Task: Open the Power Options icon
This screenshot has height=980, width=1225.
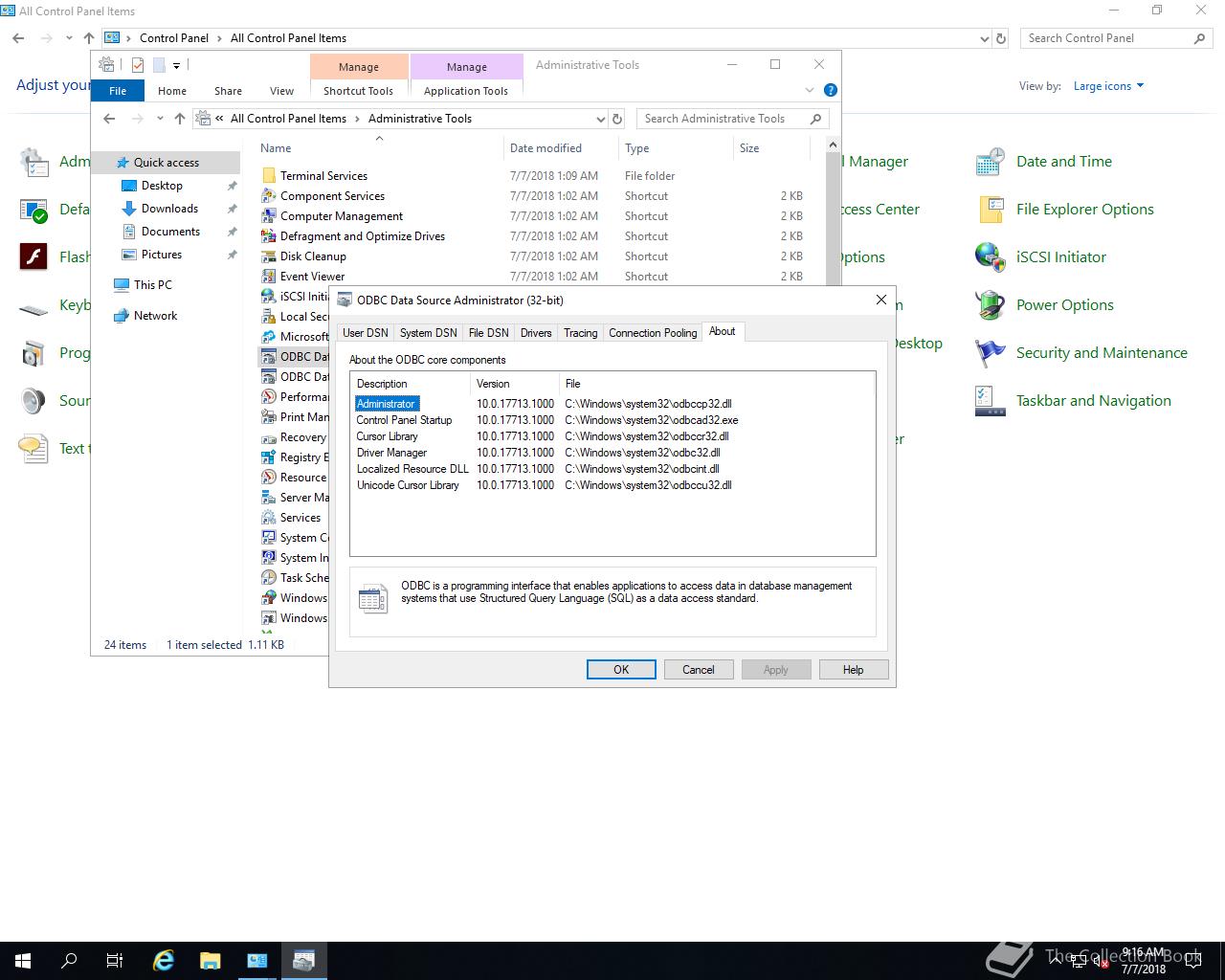Action: click(x=990, y=305)
